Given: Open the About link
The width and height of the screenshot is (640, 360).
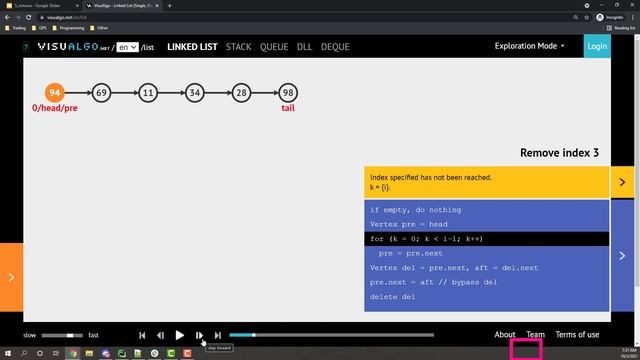Looking at the screenshot, I should (x=505, y=335).
